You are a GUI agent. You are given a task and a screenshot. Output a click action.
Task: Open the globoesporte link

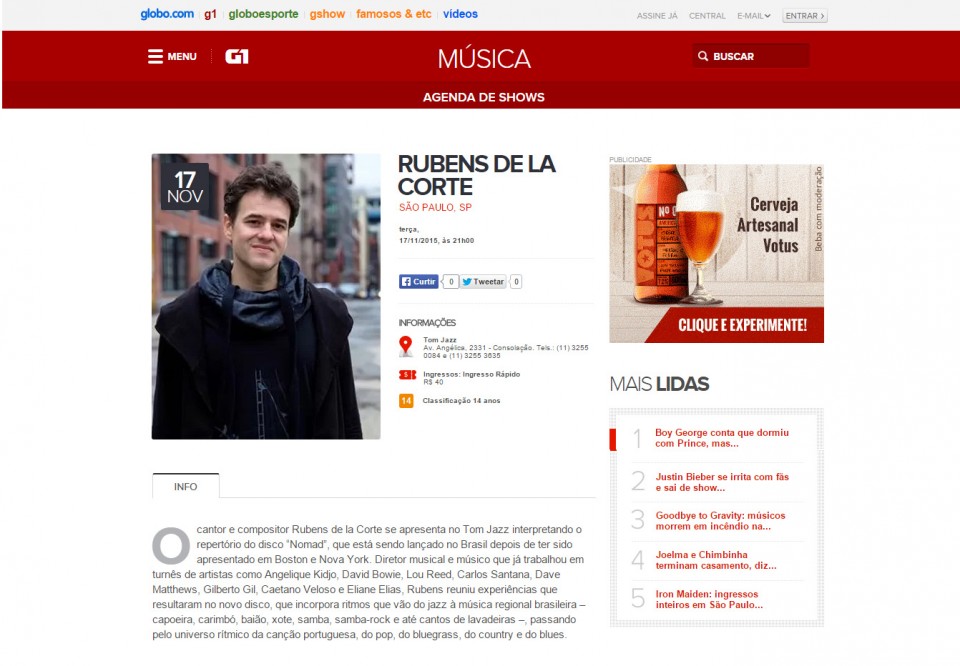[x=263, y=14]
